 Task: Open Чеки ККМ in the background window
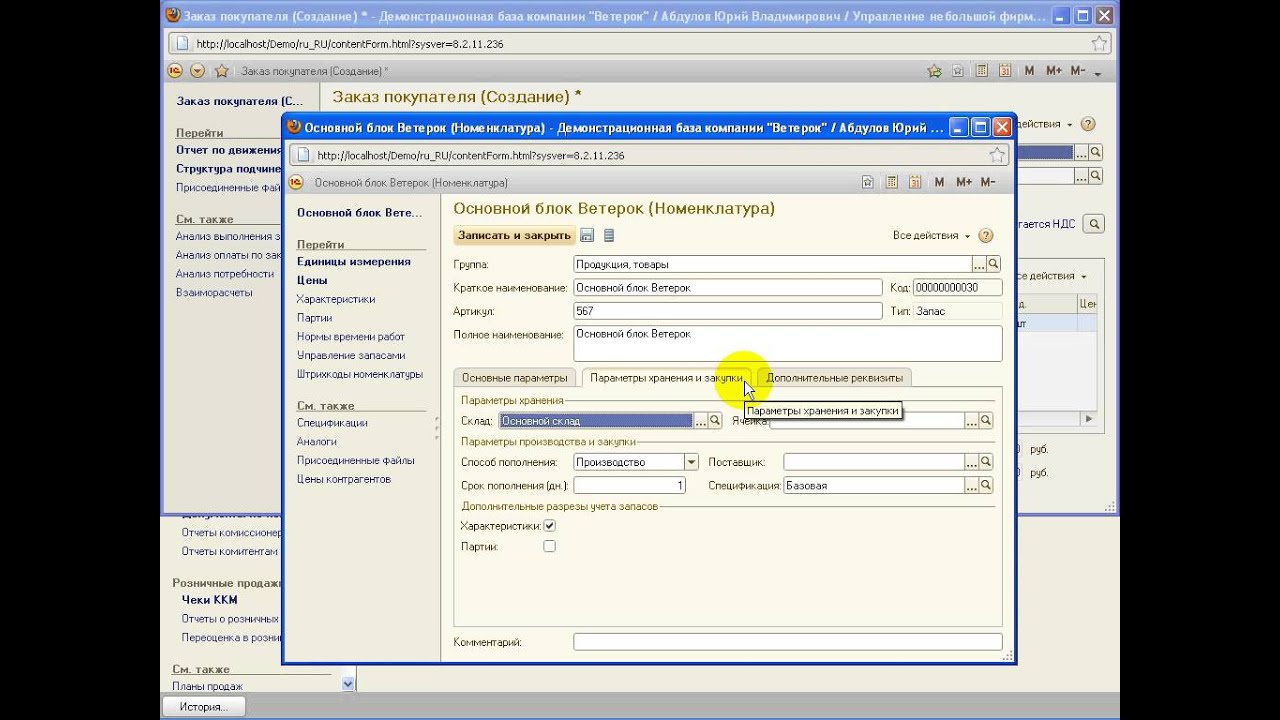[210, 600]
